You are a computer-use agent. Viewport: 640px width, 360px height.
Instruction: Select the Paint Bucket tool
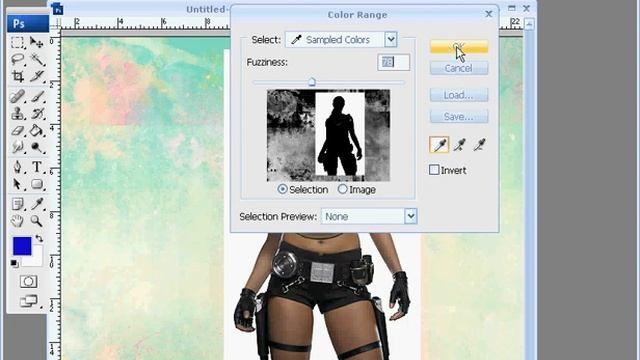click(x=37, y=131)
